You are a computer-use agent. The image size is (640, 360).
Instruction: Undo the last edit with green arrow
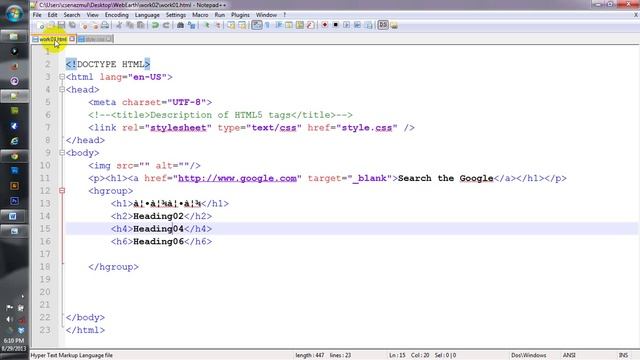click(155, 25)
